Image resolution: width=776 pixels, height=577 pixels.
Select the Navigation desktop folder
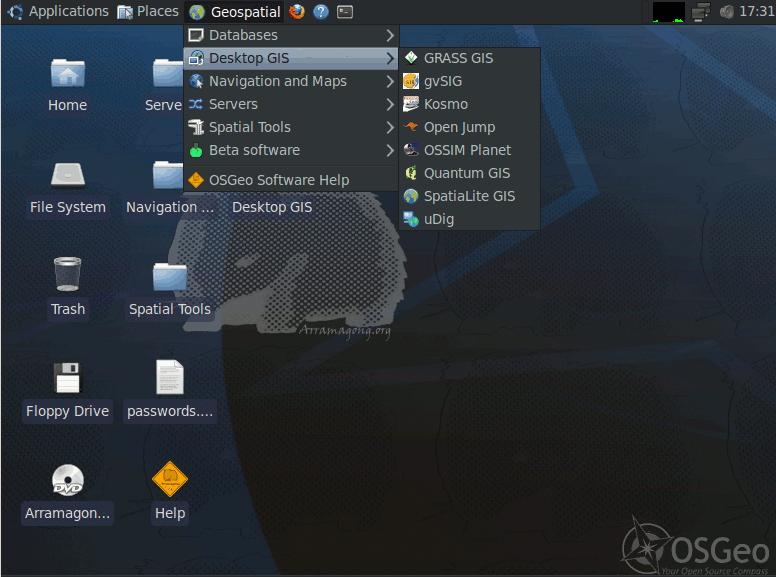pos(168,176)
